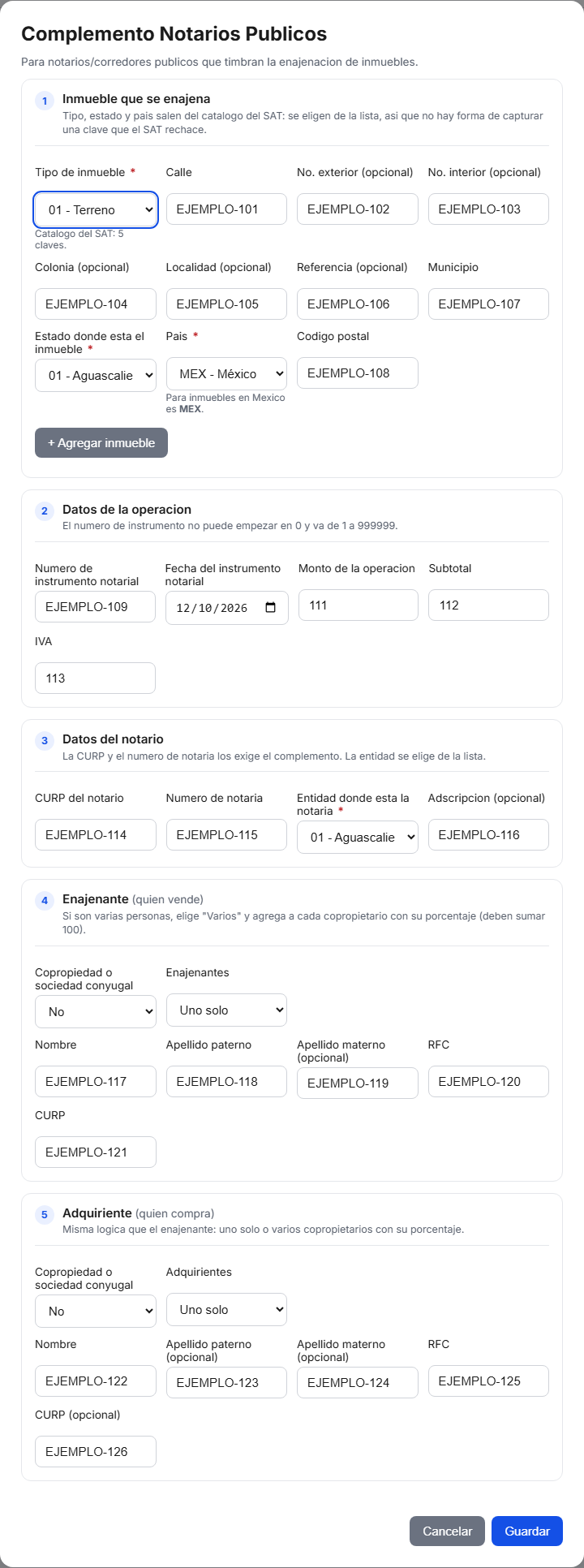Open the Pais dropdown showing MEX - México
This screenshot has height=1568, width=584.
[x=226, y=373]
